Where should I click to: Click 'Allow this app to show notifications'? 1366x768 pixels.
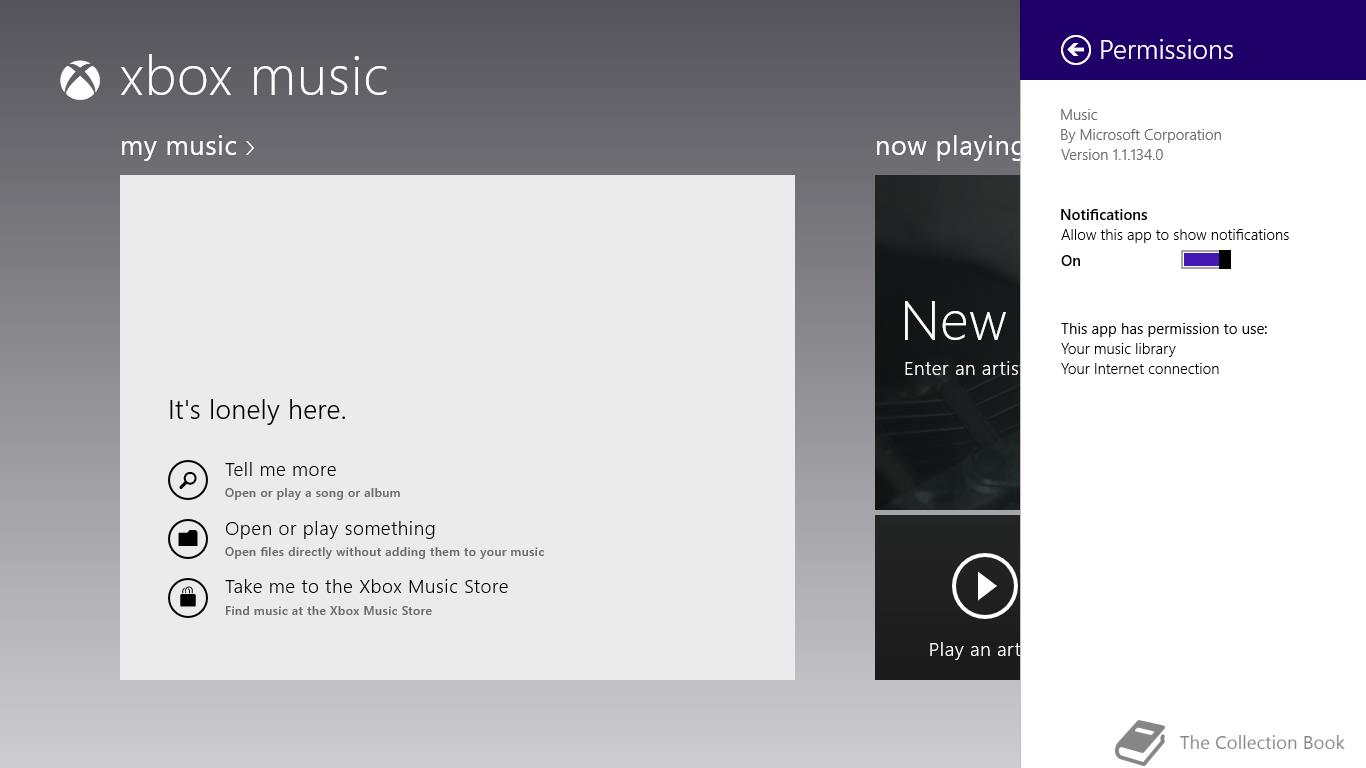pyautogui.click(x=1175, y=235)
